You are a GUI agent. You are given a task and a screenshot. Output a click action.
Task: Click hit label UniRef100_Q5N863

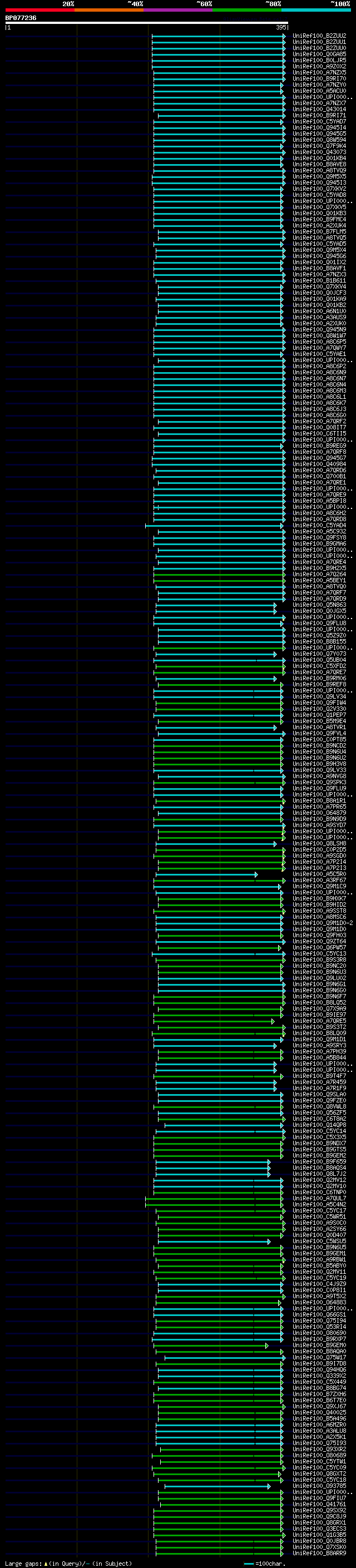319,605
